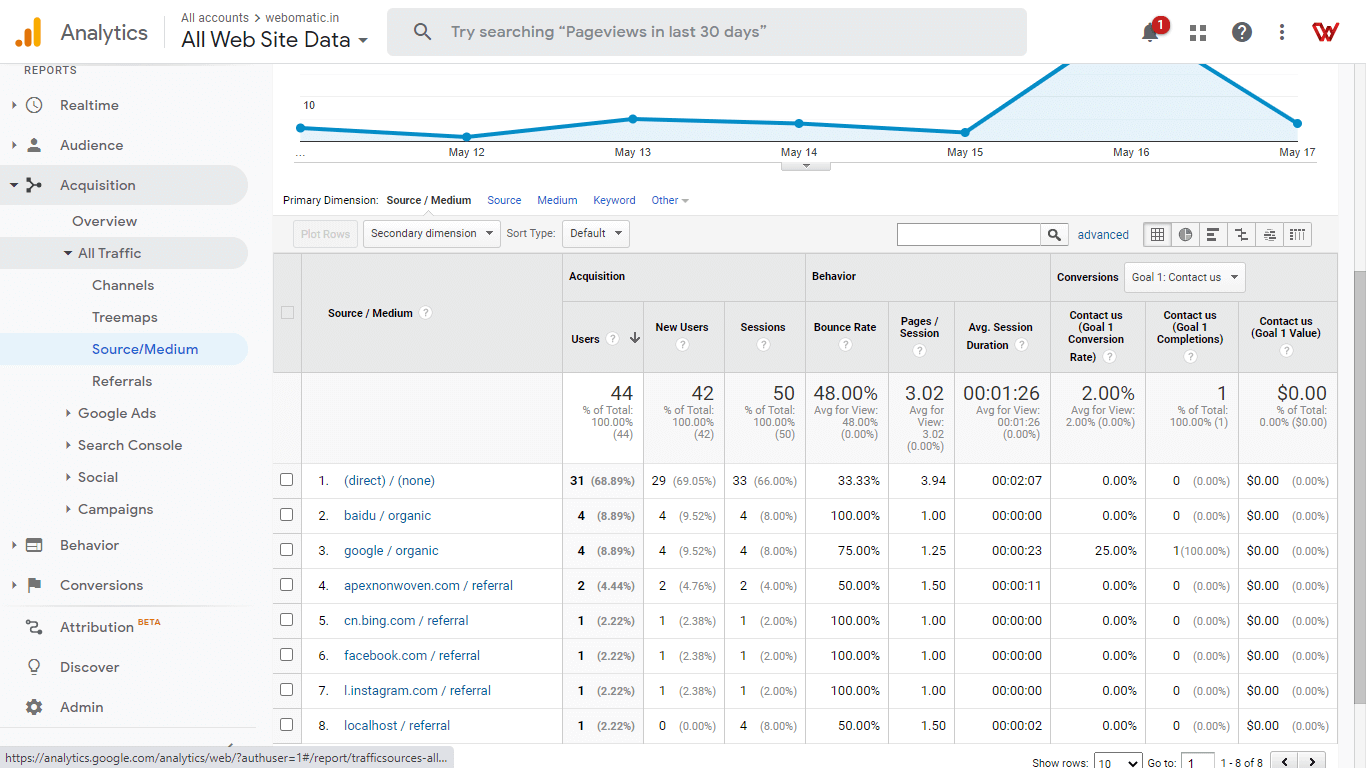Check the baidu / organic row checkbox
The height and width of the screenshot is (768, 1366).
287,515
